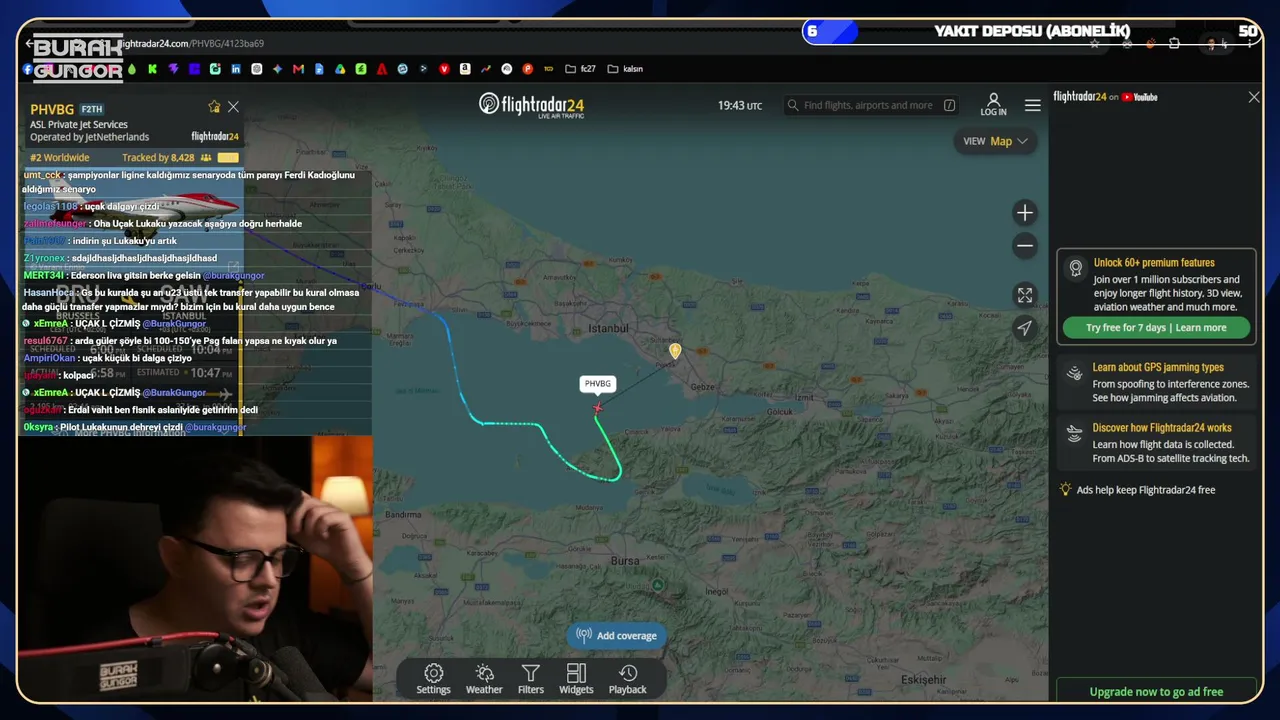1280x720 pixels.
Task: Click the LOG IN account icon
Action: tap(994, 105)
